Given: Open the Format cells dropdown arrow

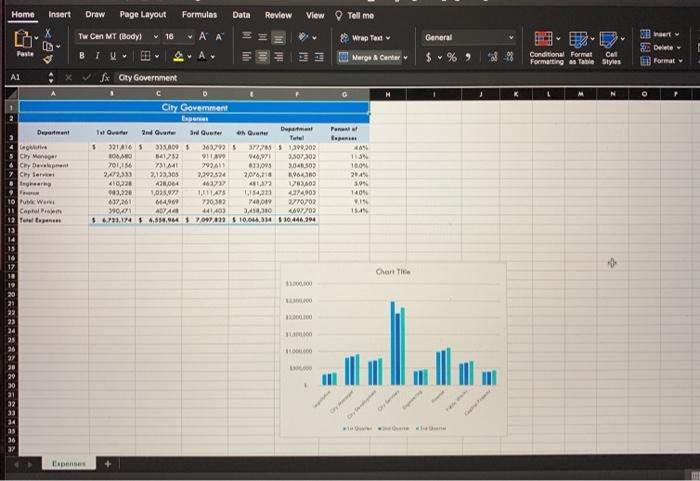Looking at the screenshot, I should (x=681, y=61).
